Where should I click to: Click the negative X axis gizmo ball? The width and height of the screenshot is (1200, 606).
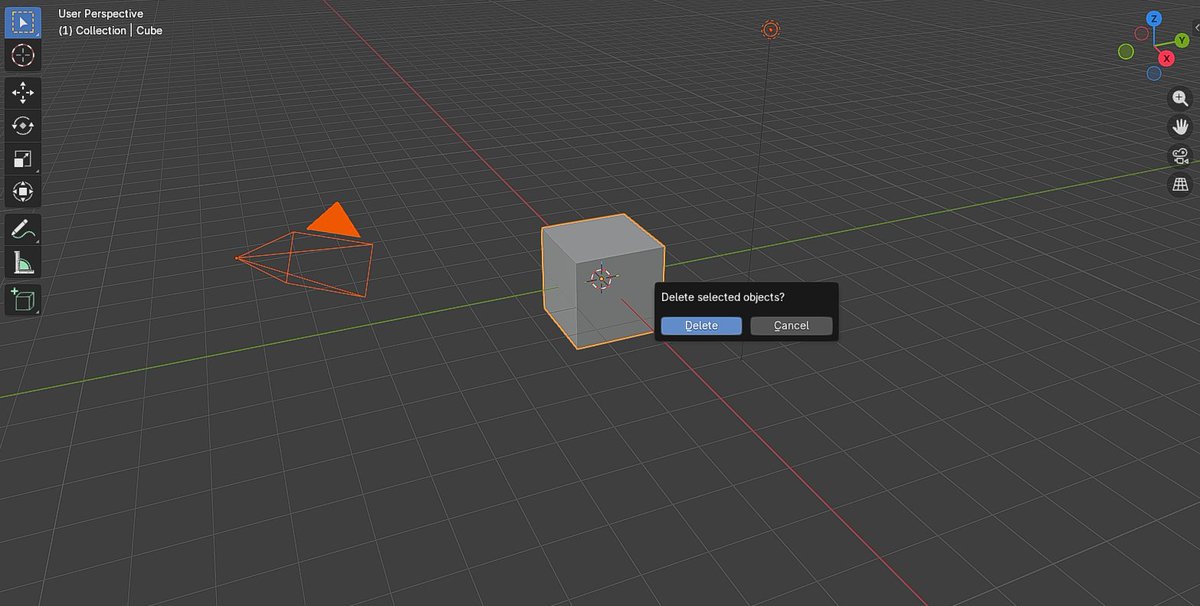1141,34
